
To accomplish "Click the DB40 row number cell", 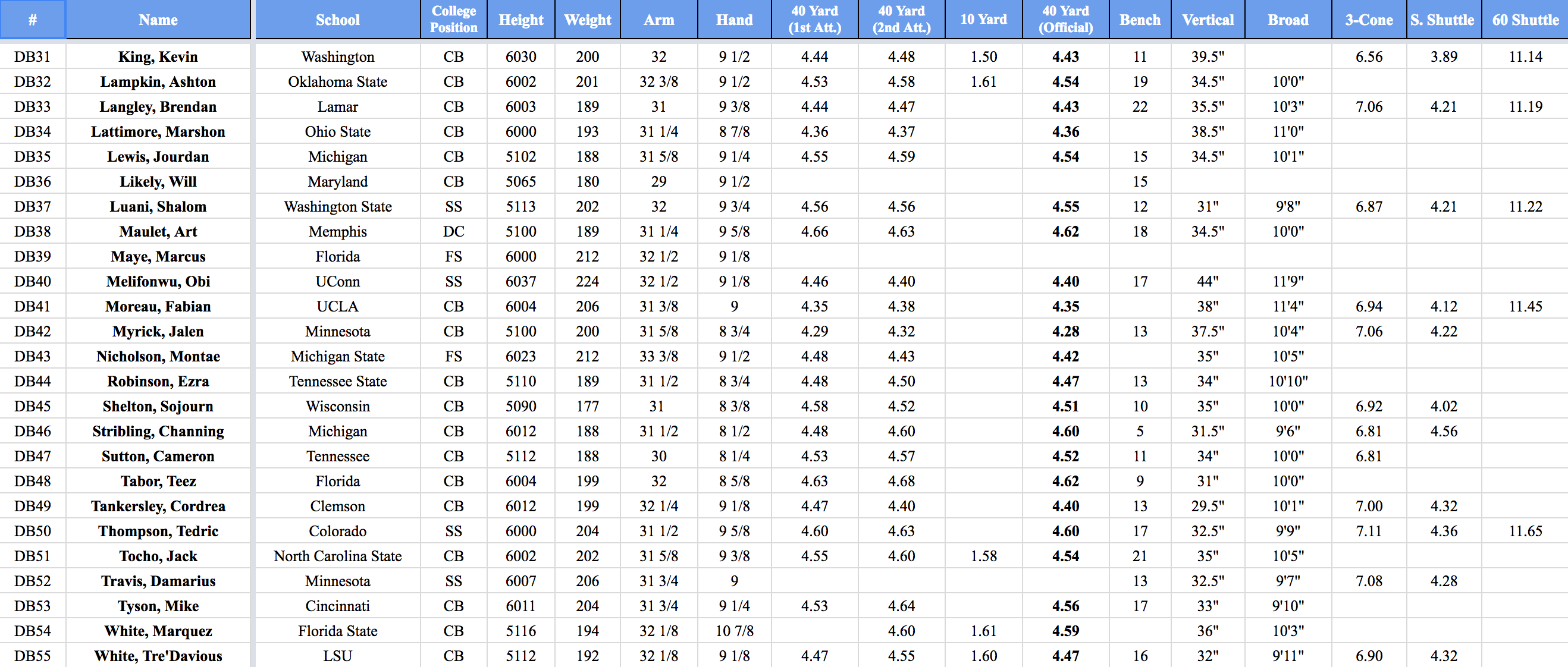I will coord(32,281).
